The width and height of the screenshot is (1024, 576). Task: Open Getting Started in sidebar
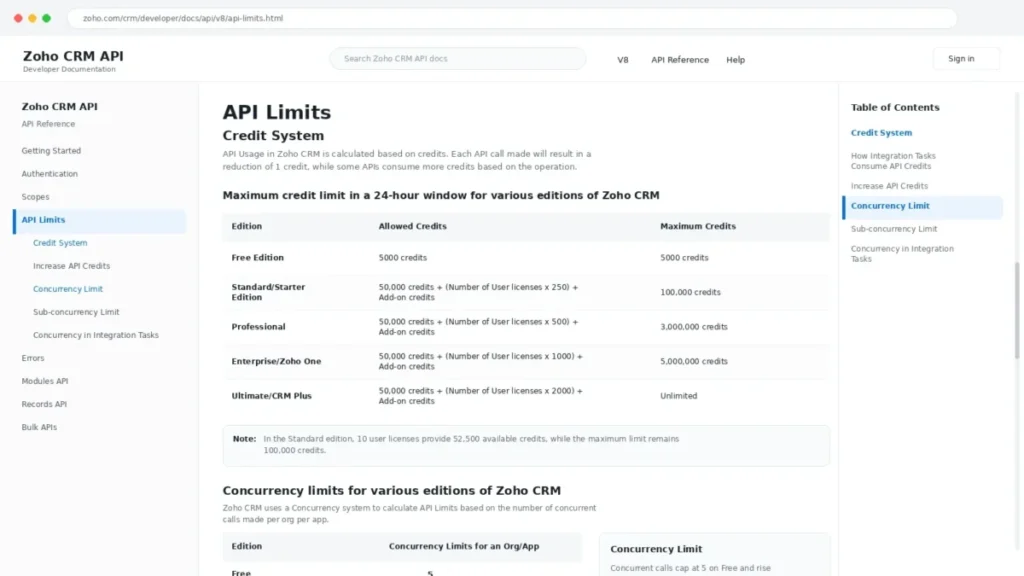51,151
